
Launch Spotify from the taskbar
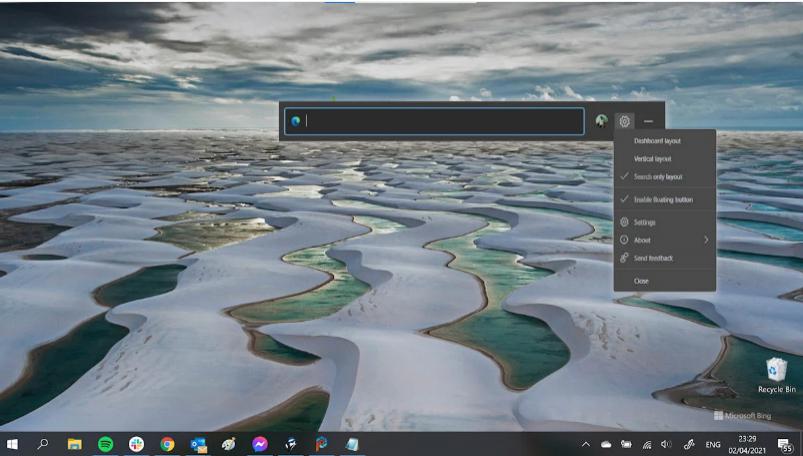pyautogui.click(x=105, y=443)
